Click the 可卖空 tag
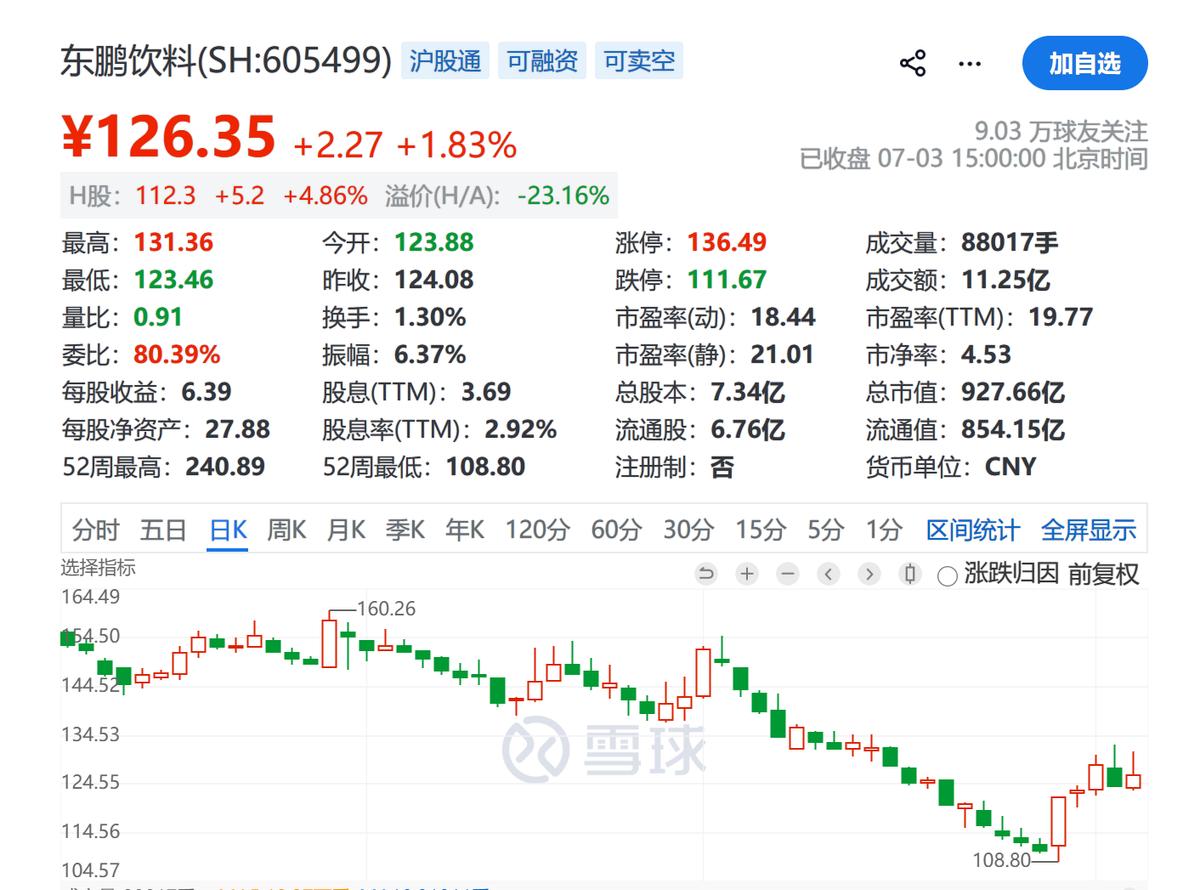This screenshot has width=1200, height=890. point(639,61)
